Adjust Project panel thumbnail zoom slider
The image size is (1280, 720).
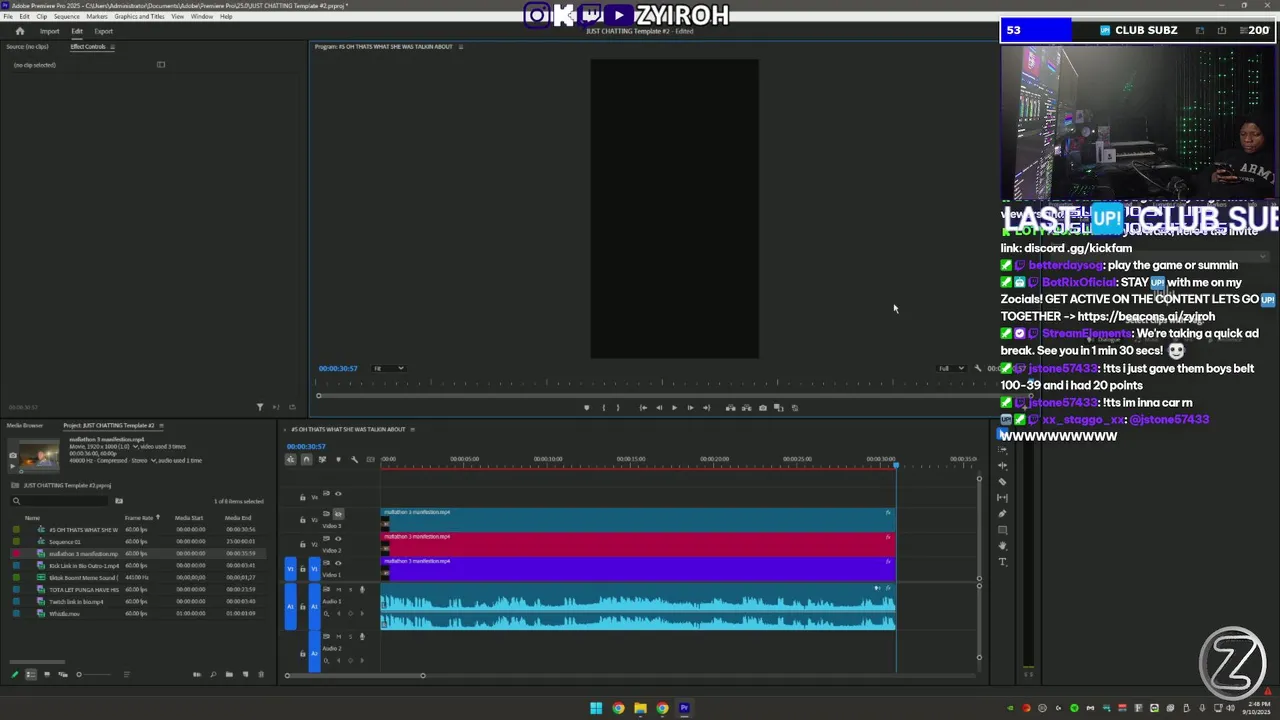95,674
